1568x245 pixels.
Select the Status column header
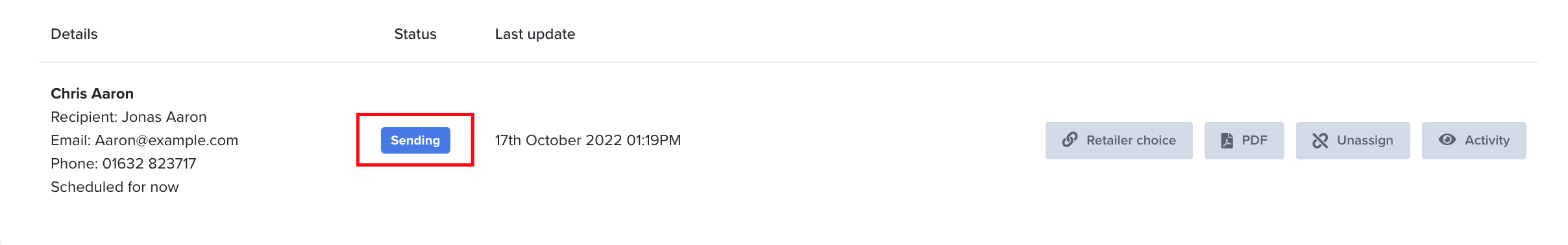pos(415,34)
